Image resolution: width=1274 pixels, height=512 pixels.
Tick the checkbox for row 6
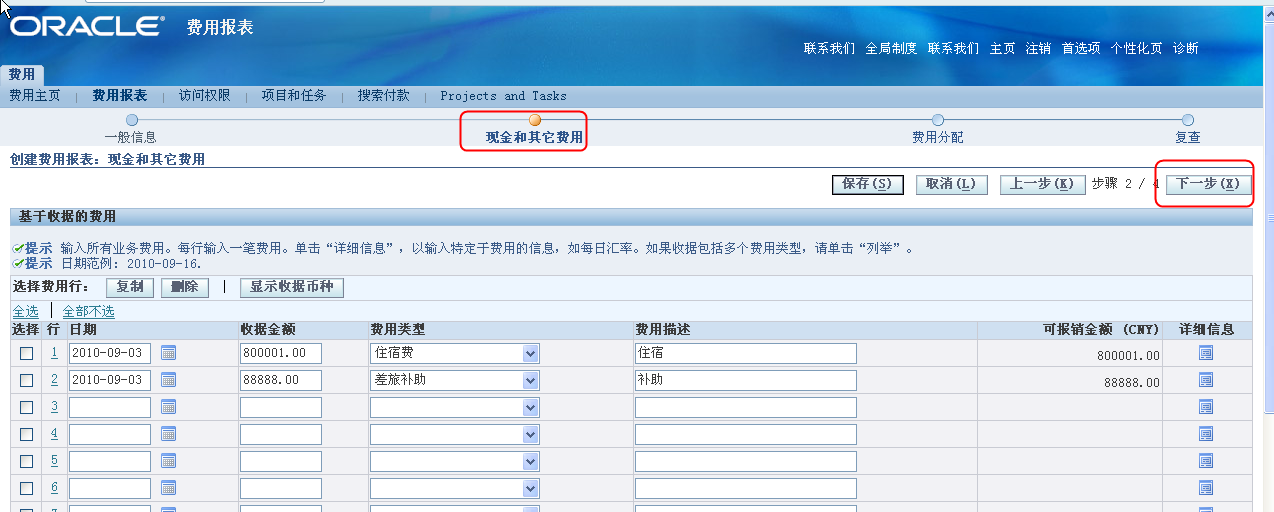(27, 488)
